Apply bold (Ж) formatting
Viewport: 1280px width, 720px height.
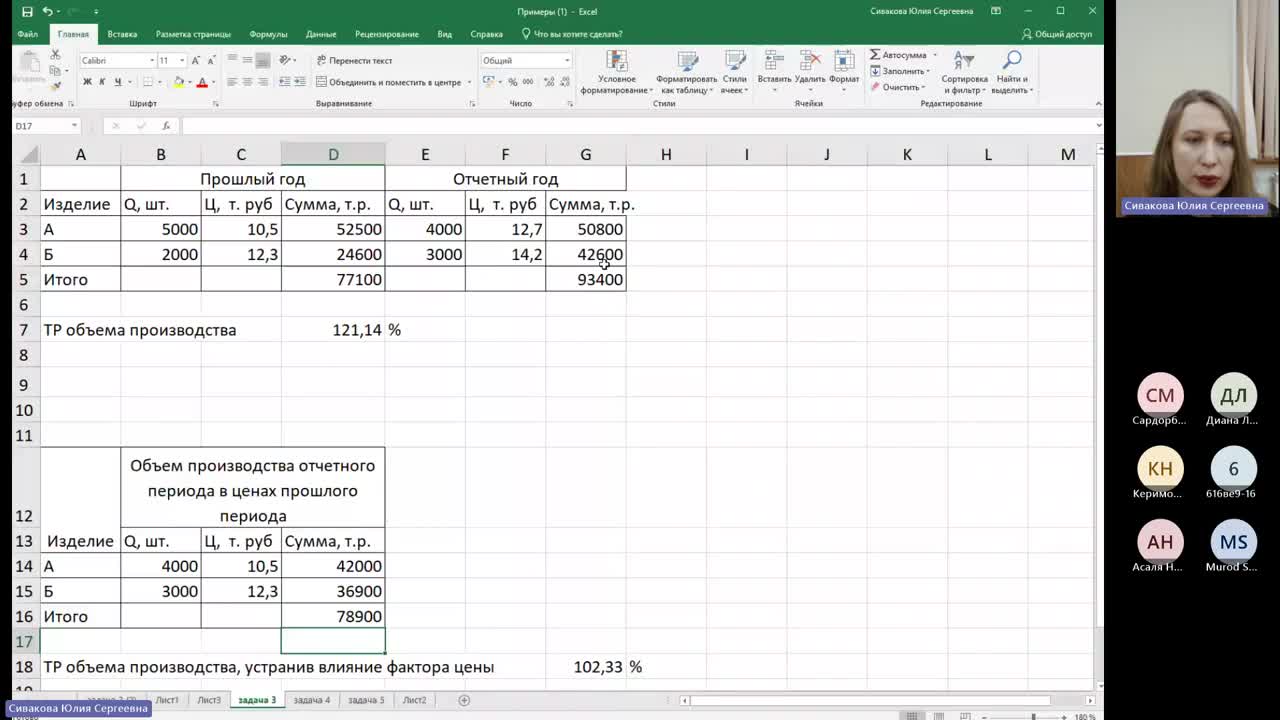tap(87, 82)
